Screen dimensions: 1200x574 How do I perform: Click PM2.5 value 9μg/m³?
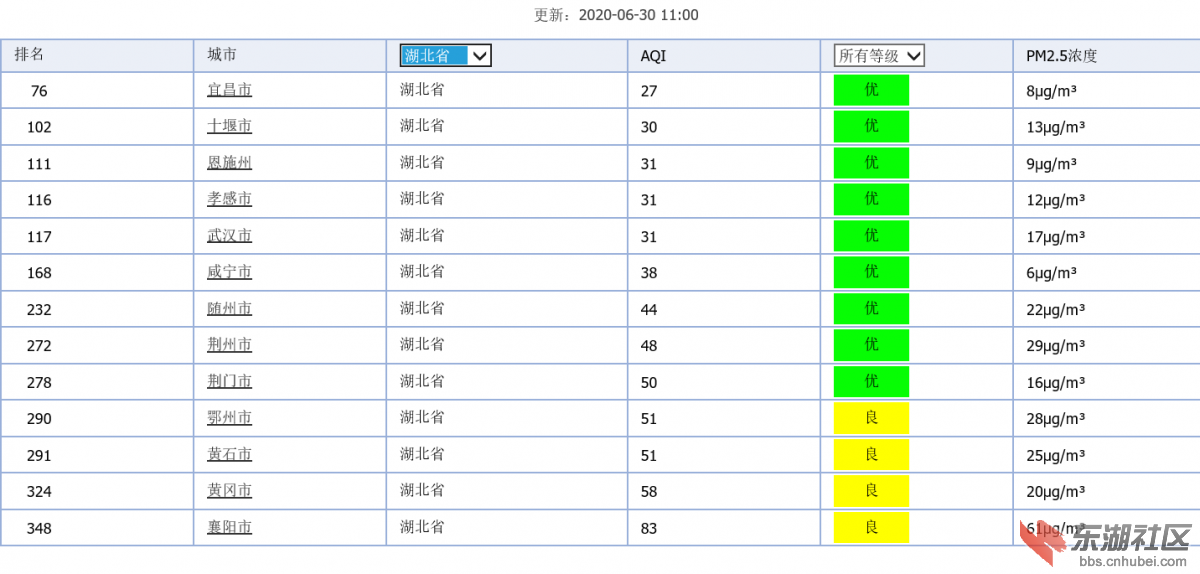tap(1051, 164)
